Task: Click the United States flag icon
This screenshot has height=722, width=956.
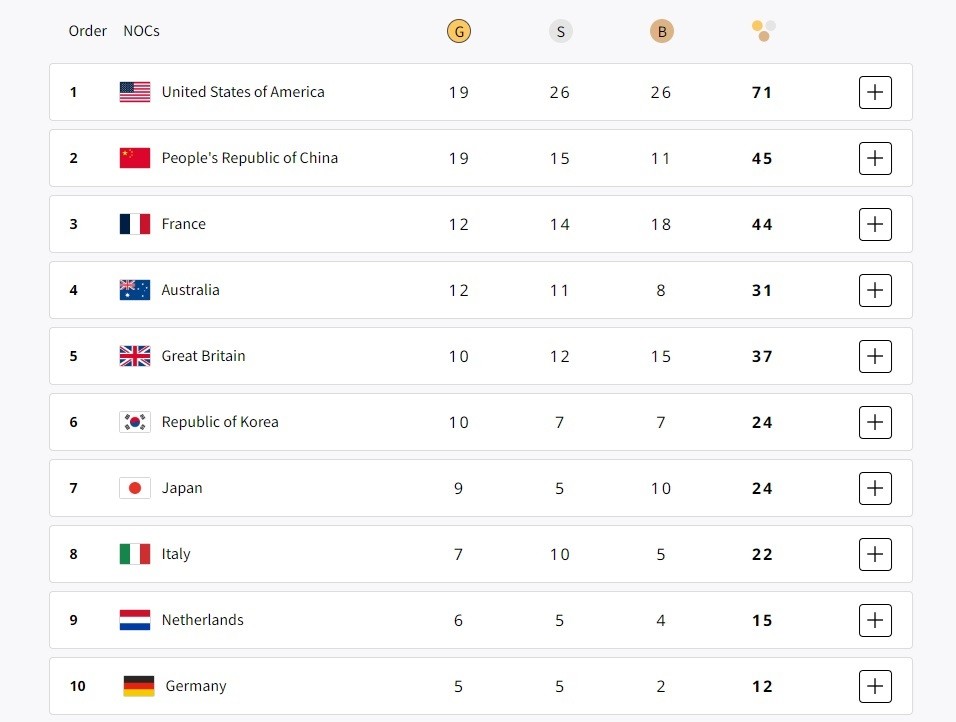Action: click(x=134, y=91)
